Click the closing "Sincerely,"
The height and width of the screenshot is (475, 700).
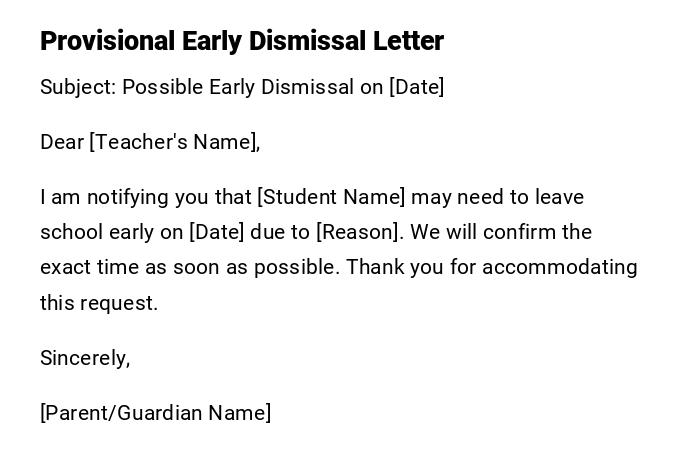(x=85, y=358)
